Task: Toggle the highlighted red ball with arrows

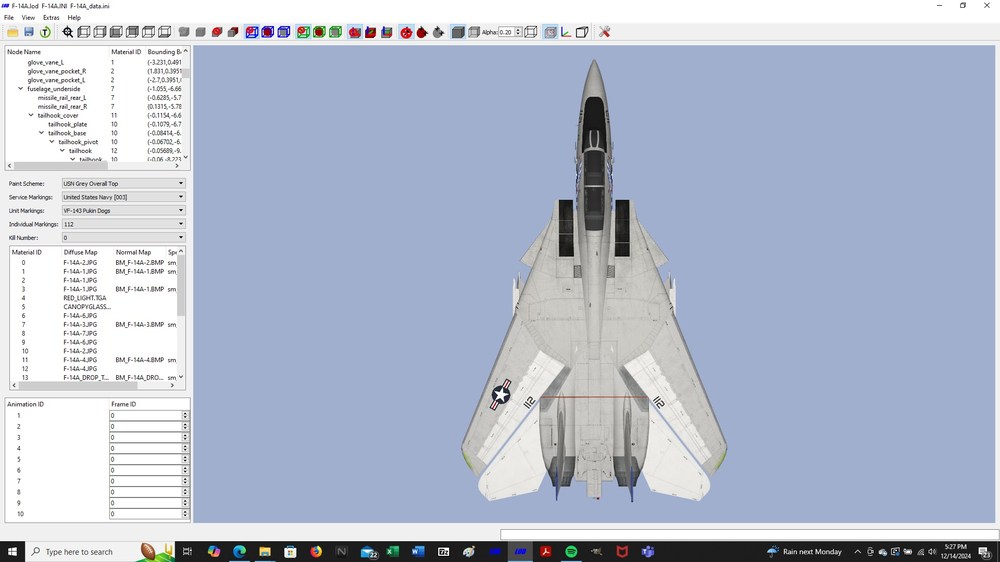Action: tap(406, 32)
